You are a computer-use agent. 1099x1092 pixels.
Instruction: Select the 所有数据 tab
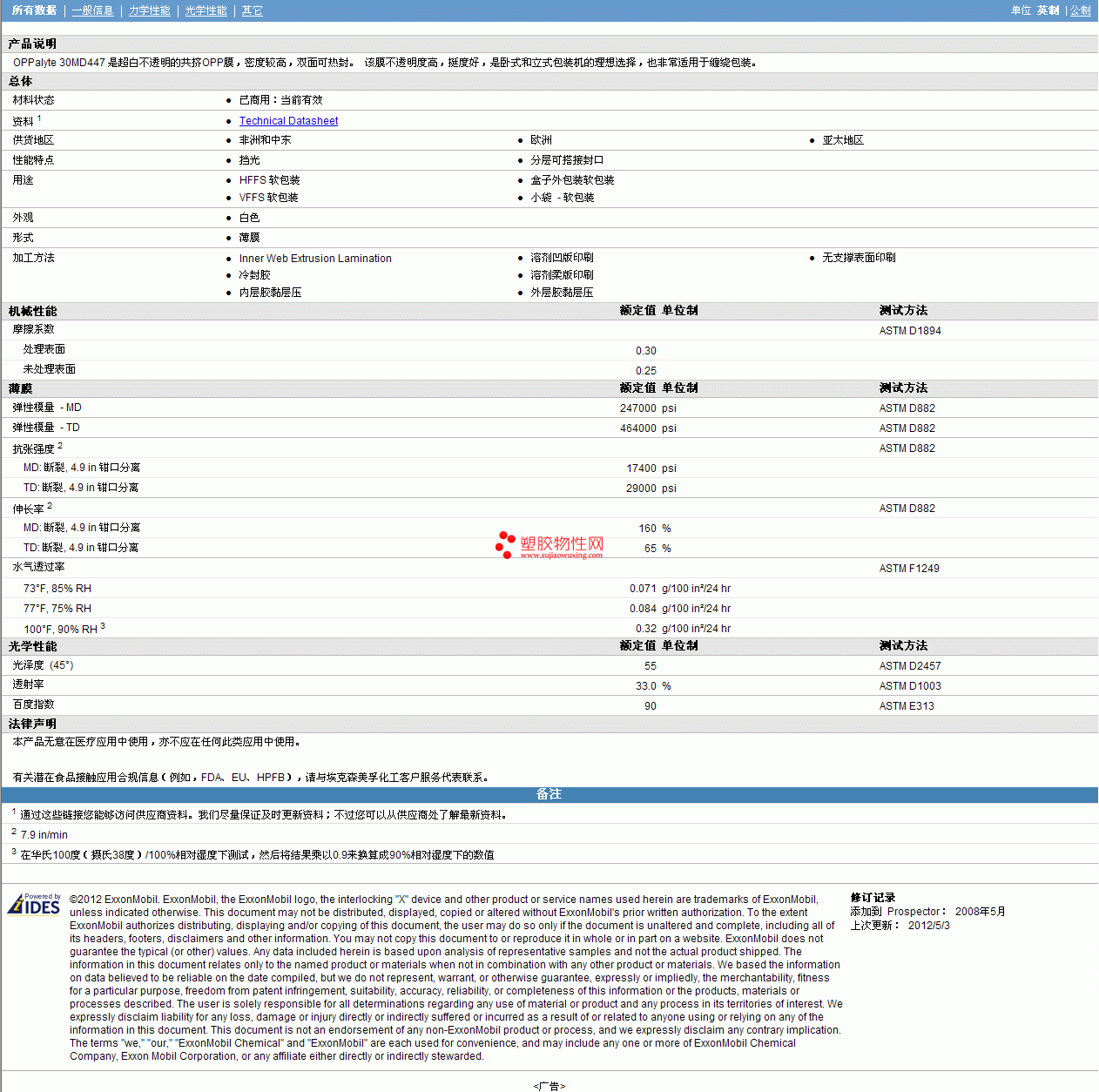(x=34, y=10)
